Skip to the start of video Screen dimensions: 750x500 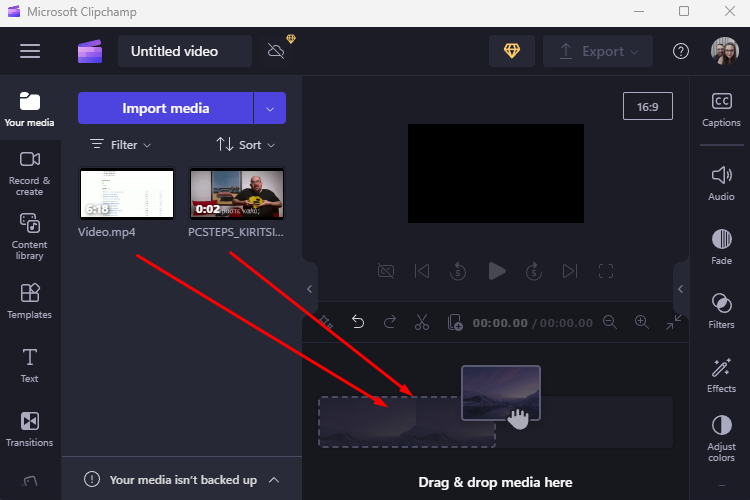pyautogui.click(x=422, y=271)
